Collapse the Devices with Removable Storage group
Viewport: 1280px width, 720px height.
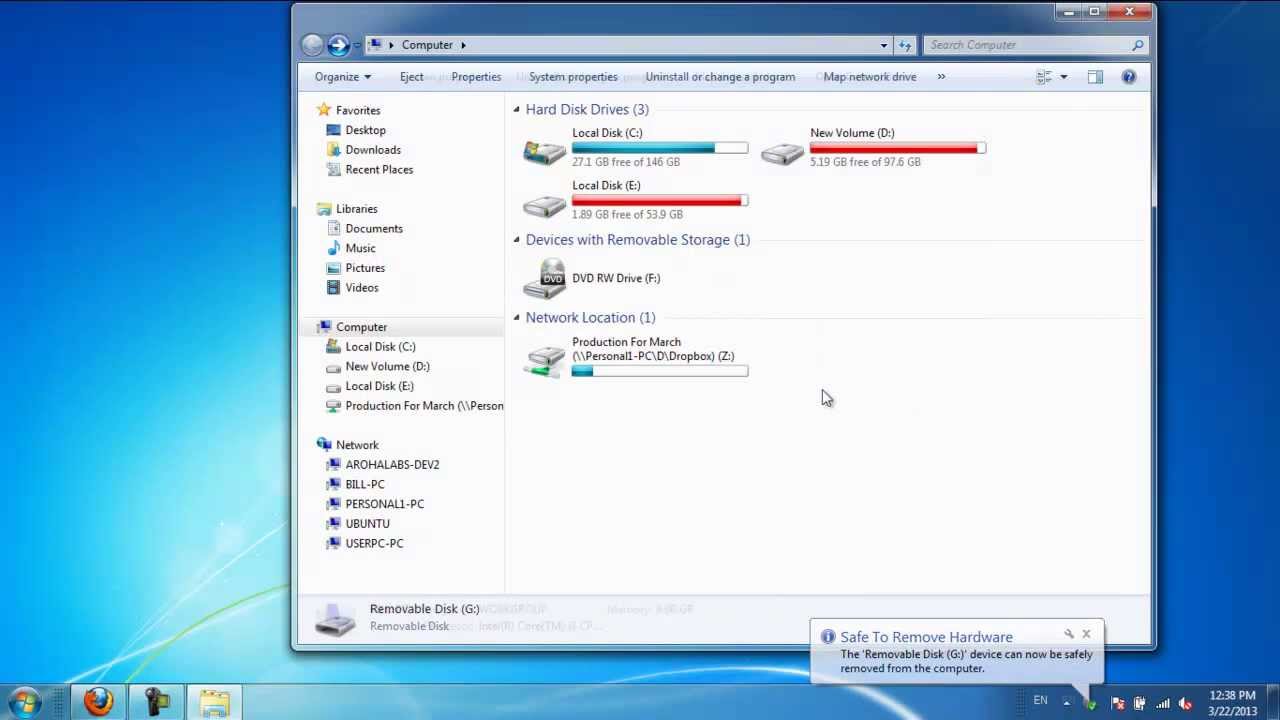(x=517, y=240)
